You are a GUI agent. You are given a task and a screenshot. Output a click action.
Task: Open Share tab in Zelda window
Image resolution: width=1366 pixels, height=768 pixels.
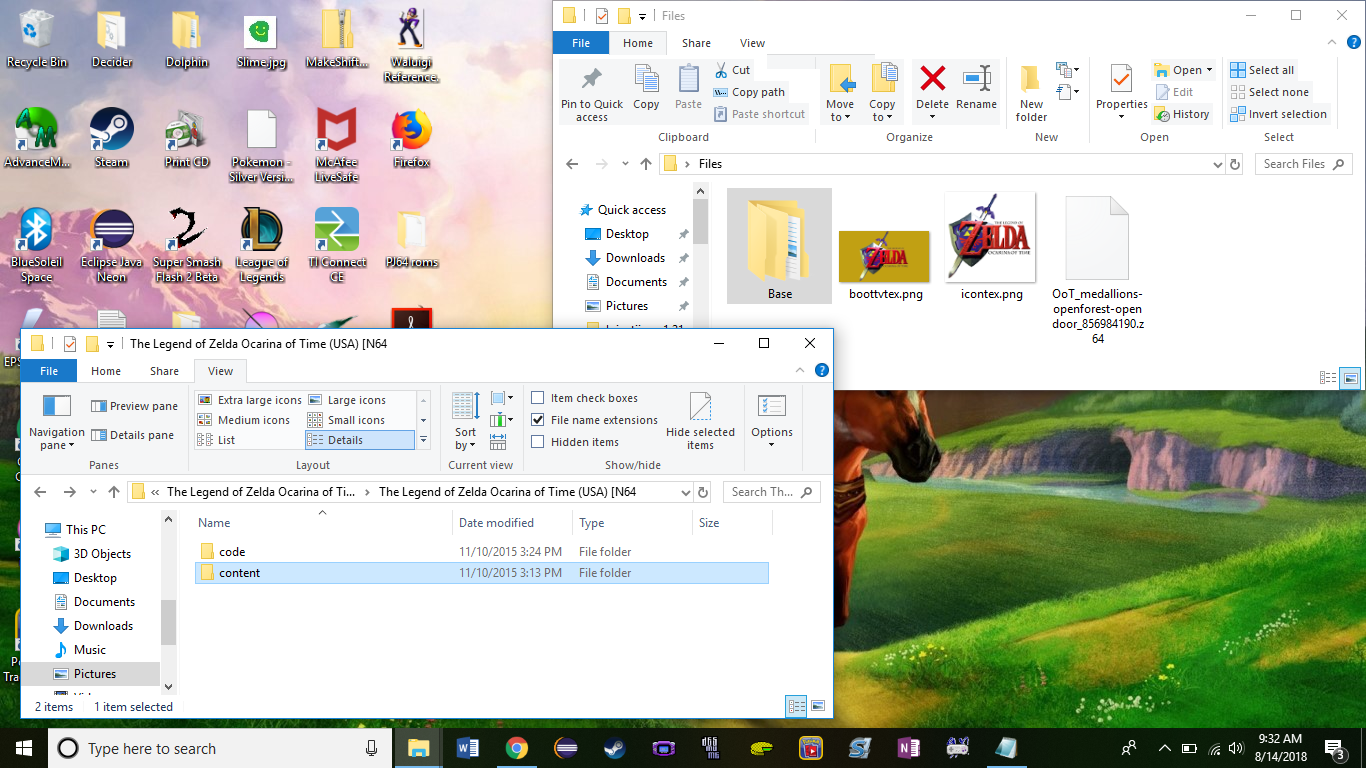(x=164, y=371)
